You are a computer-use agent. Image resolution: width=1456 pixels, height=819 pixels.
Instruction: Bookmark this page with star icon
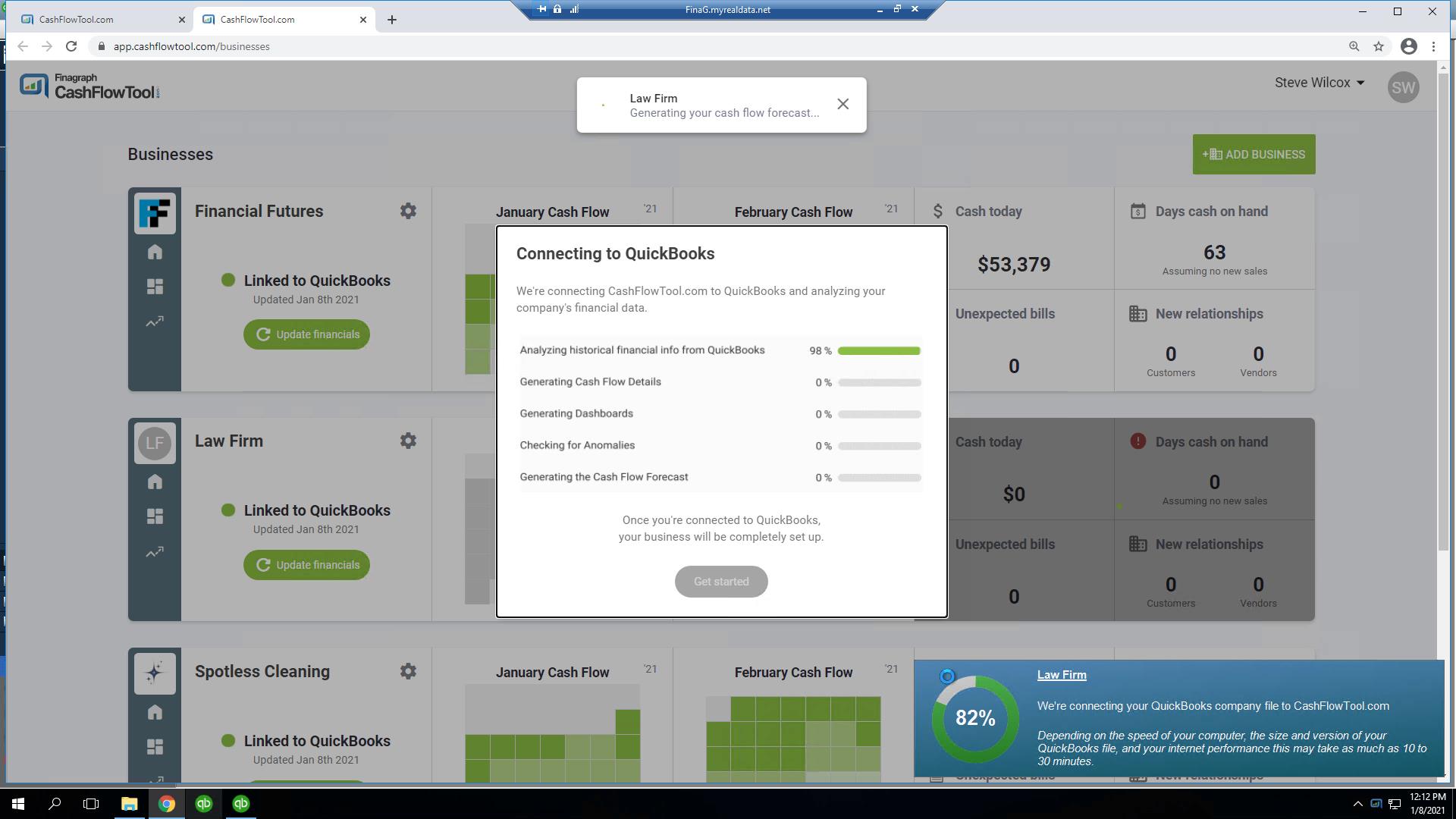click(1379, 46)
